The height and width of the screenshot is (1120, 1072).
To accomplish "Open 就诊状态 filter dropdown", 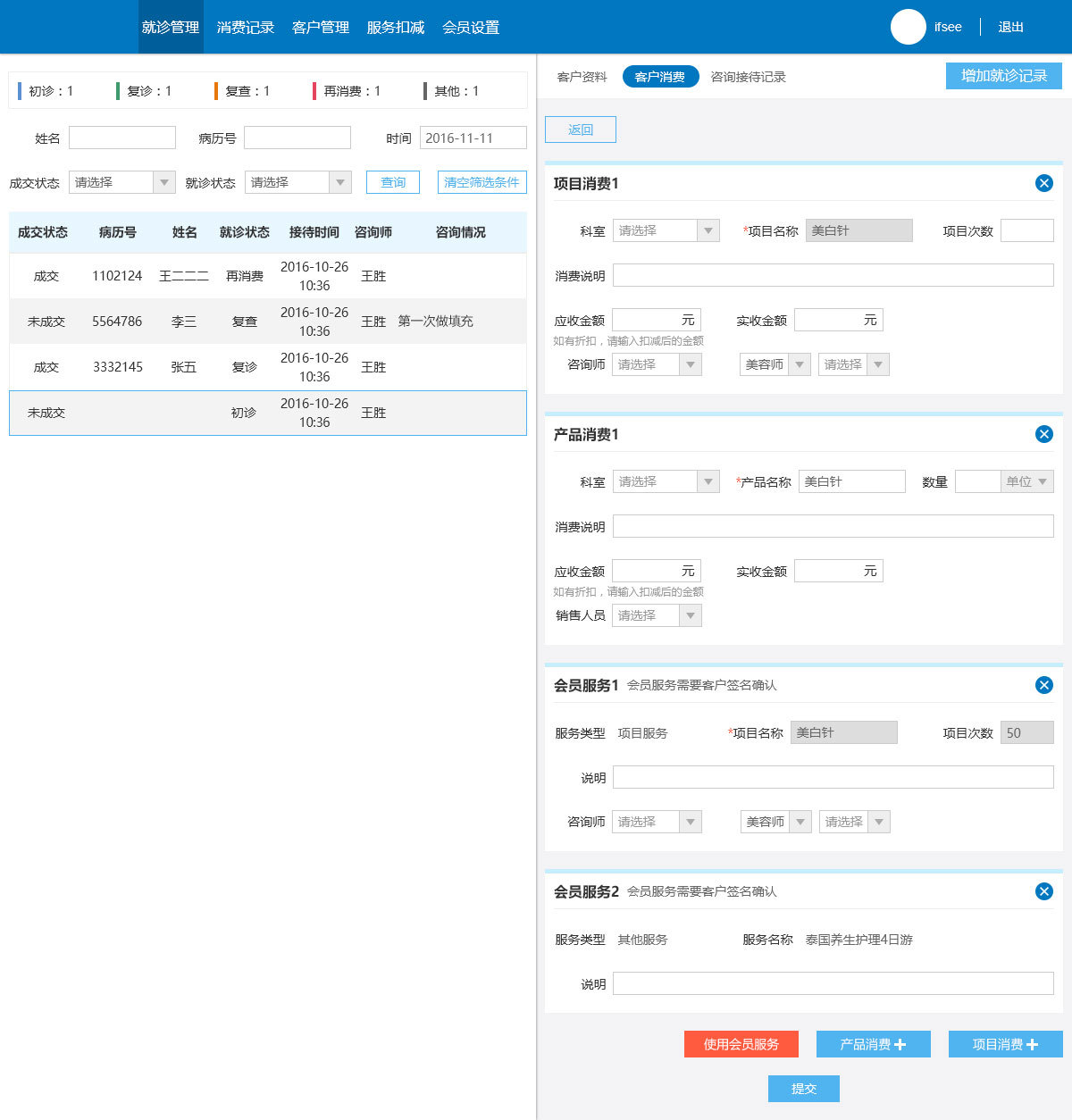I will pyautogui.click(x=298, y=182).
